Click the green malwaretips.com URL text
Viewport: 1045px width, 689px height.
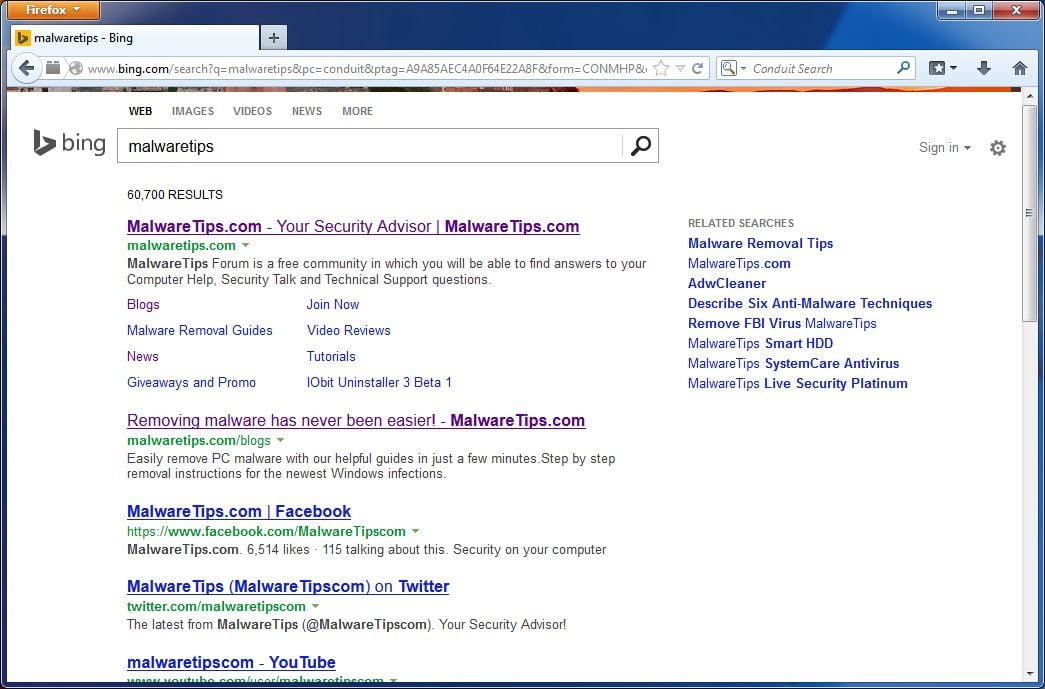[x=181, y=245]
